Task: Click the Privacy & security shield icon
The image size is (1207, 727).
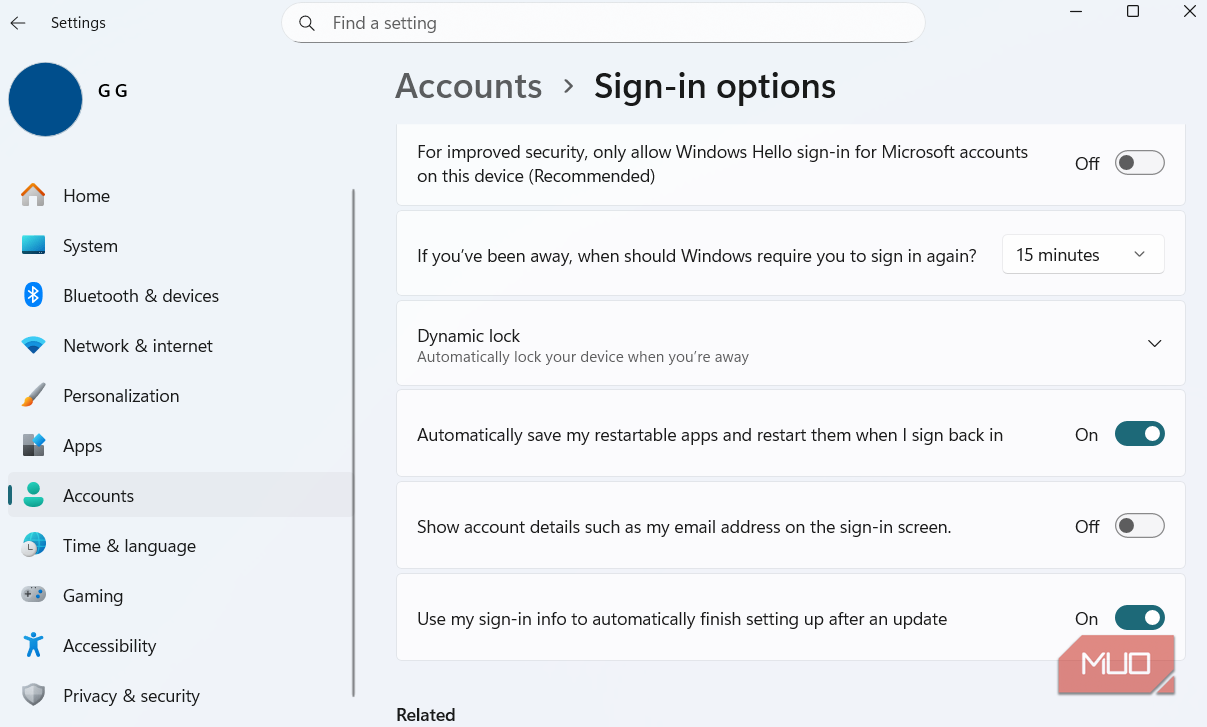Action: [33, 696]
